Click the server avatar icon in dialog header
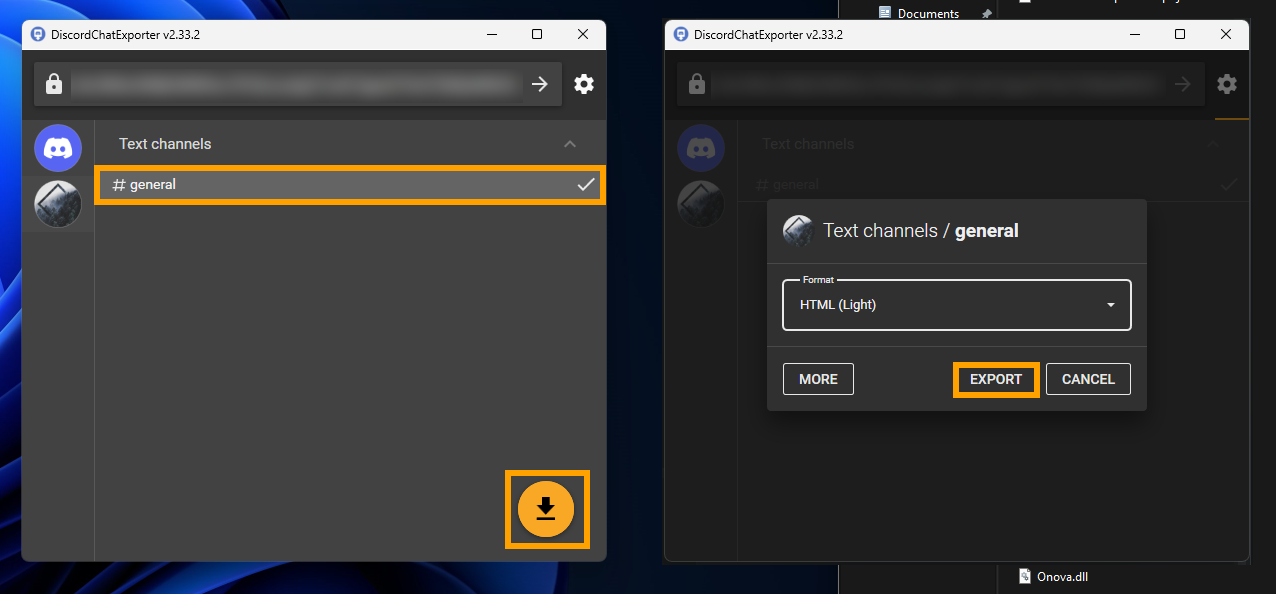The height and width of the screenshot is (594, 1276). (798, 231)
